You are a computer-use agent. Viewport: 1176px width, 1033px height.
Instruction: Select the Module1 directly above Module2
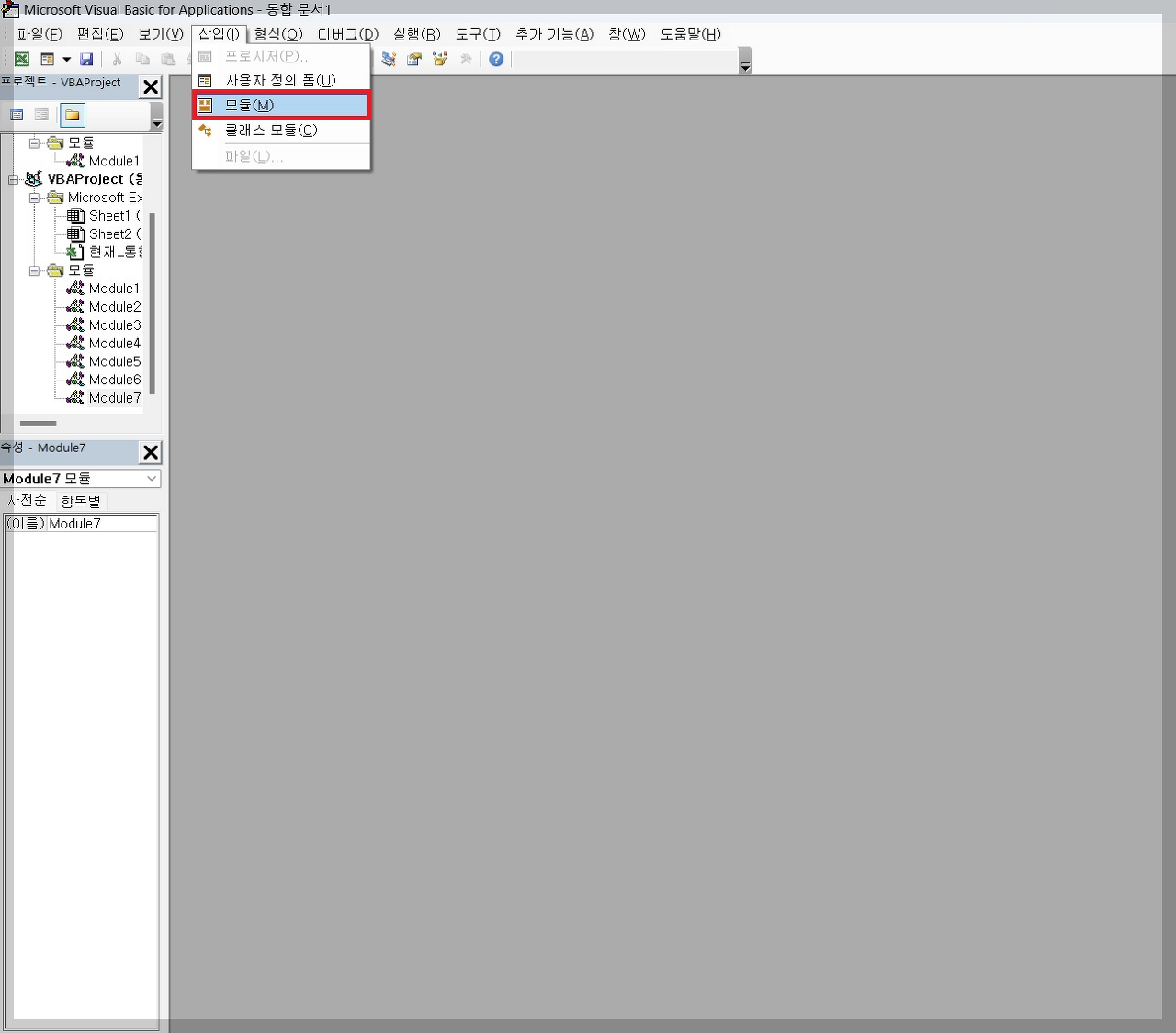point(103,289)
